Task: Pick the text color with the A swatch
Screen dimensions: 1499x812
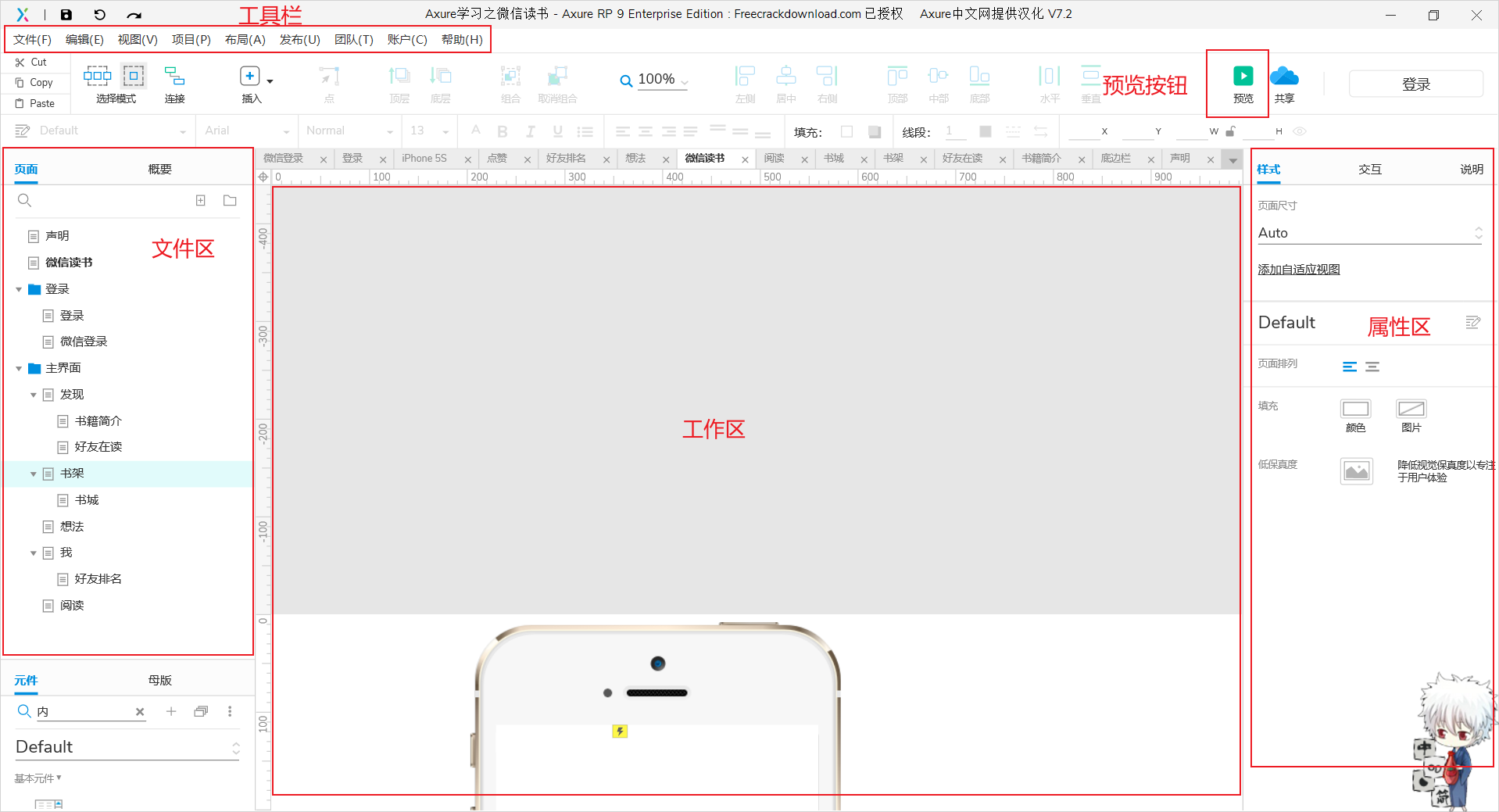Action: pyautogui.click(x=475, y=131)
